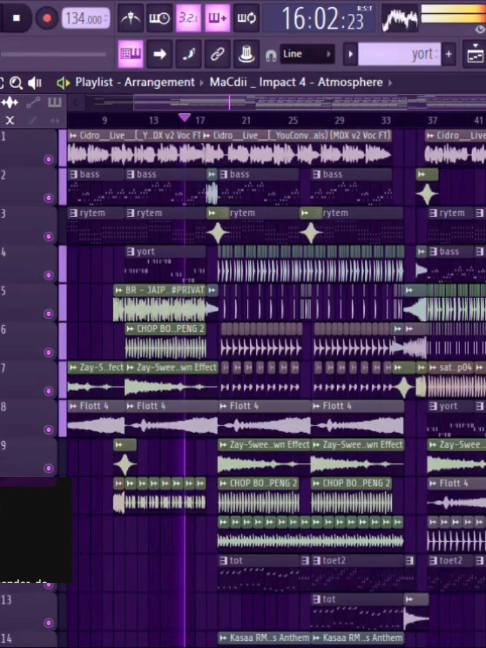Open the Line snap dropdown

(307, 54)
